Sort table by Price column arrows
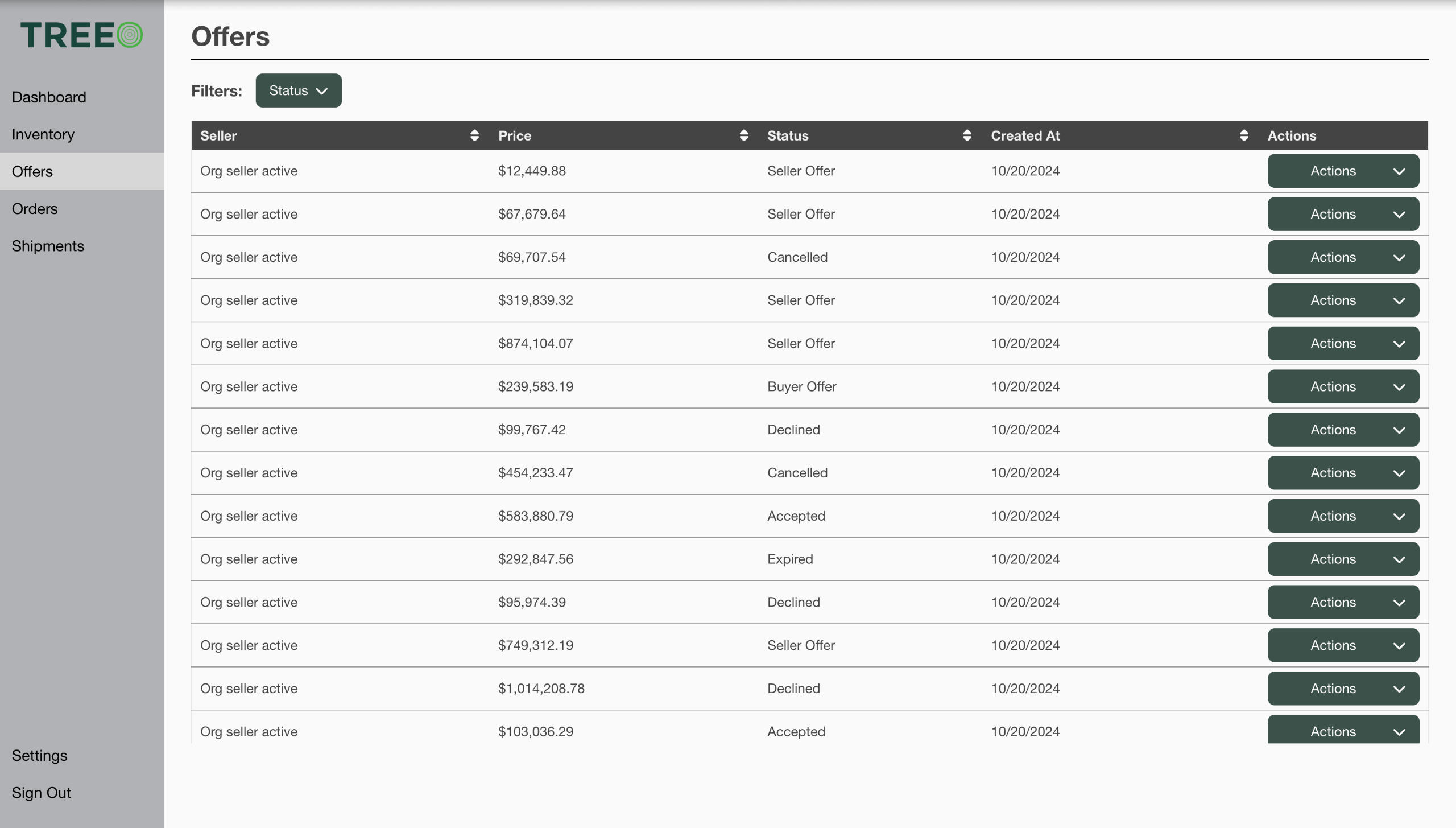The height and width of the screenshot is (828, 1456). click(x=743, y=135)
